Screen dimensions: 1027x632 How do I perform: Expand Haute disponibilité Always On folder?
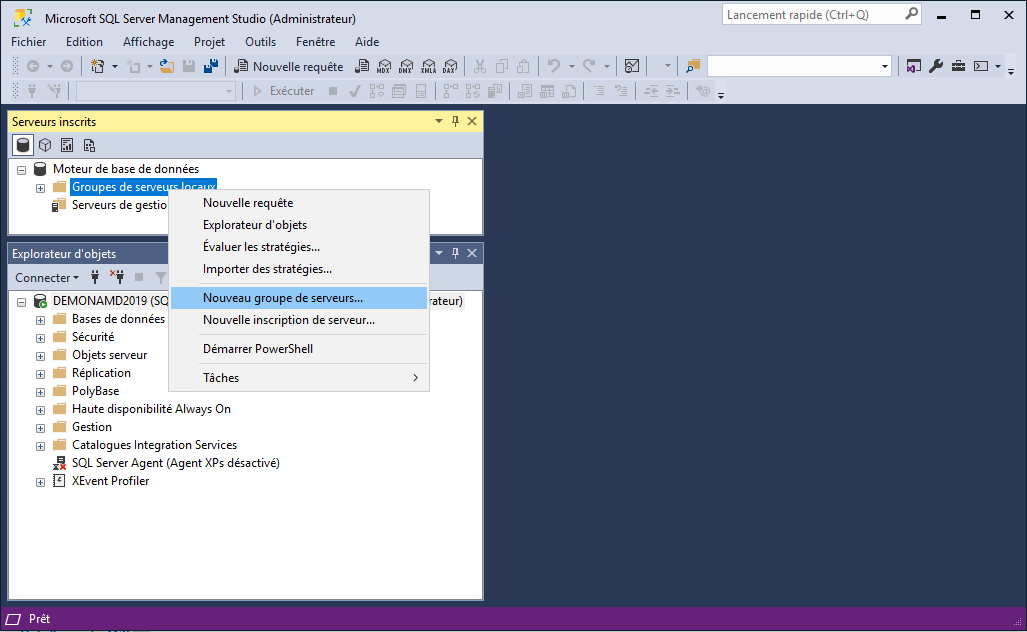tap(41, 410)
